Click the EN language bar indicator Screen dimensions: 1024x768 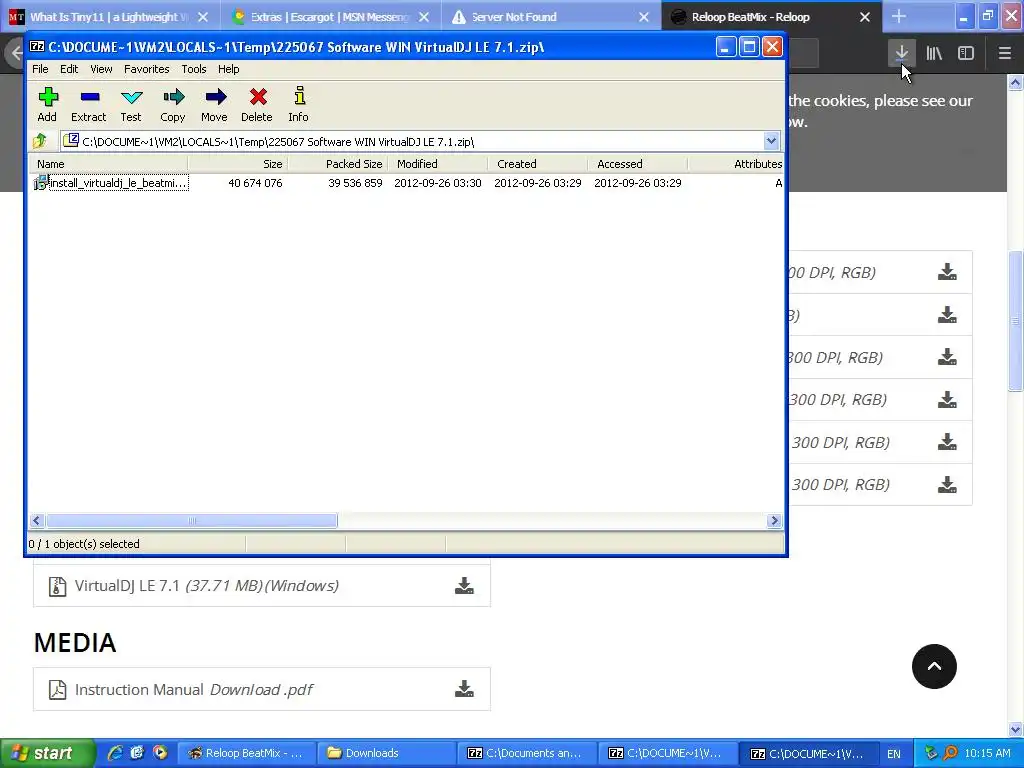pyautogui.click(x=893, y=754)
